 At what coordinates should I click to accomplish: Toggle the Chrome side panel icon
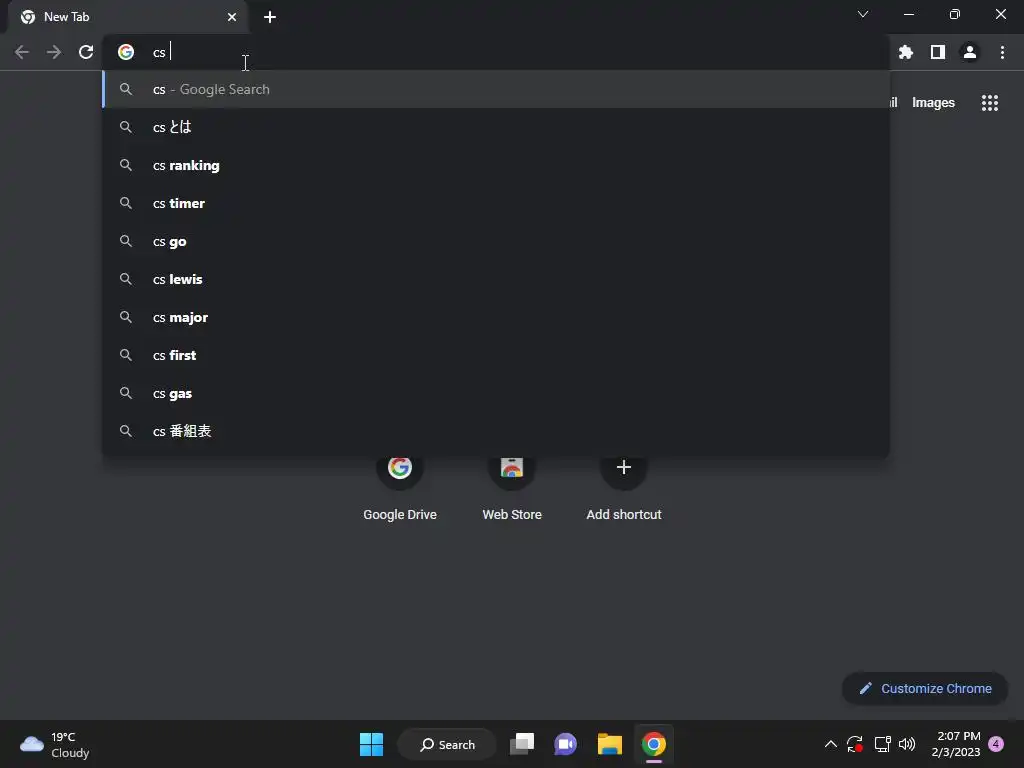[938, 52]
